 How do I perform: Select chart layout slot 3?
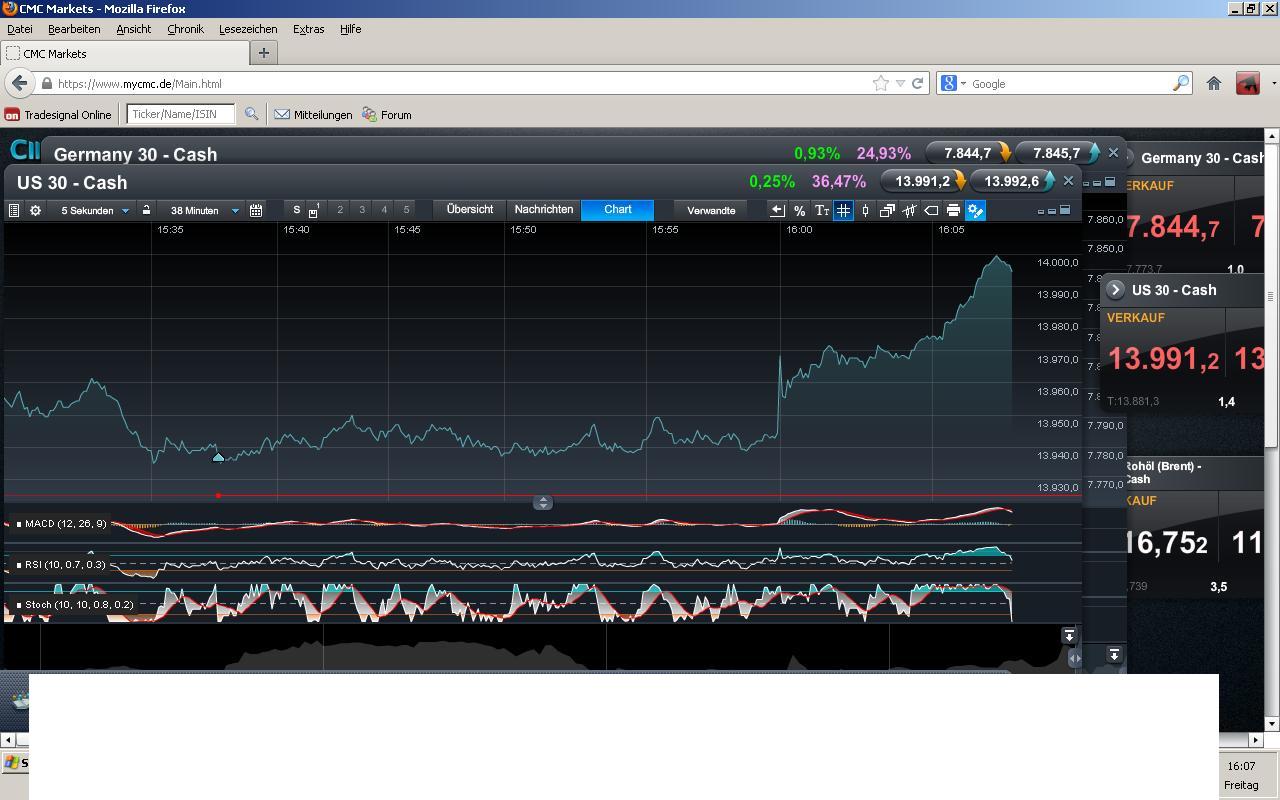click(362, 210)
